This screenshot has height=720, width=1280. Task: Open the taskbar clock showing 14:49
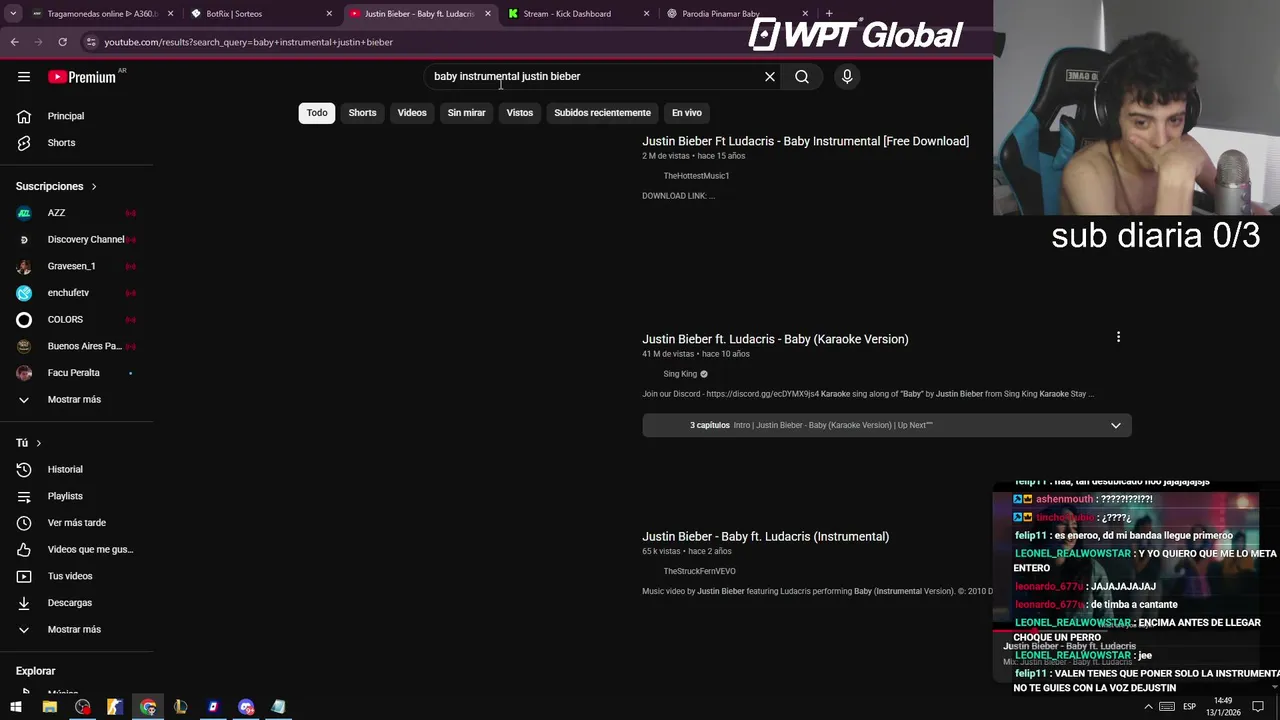coord(1223,707)
